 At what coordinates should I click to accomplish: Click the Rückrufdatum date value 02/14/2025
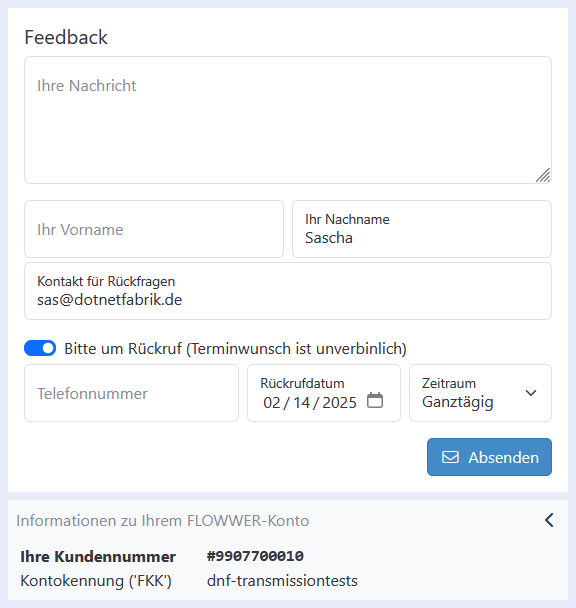[310, 403]
